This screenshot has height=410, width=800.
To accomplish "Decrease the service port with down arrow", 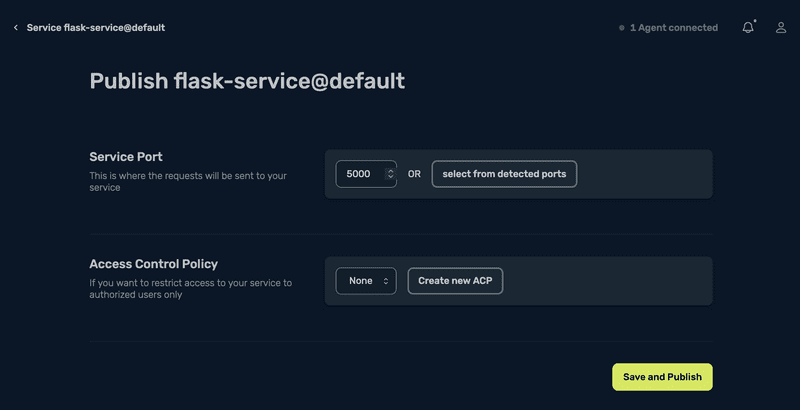I will pos(390,178).
